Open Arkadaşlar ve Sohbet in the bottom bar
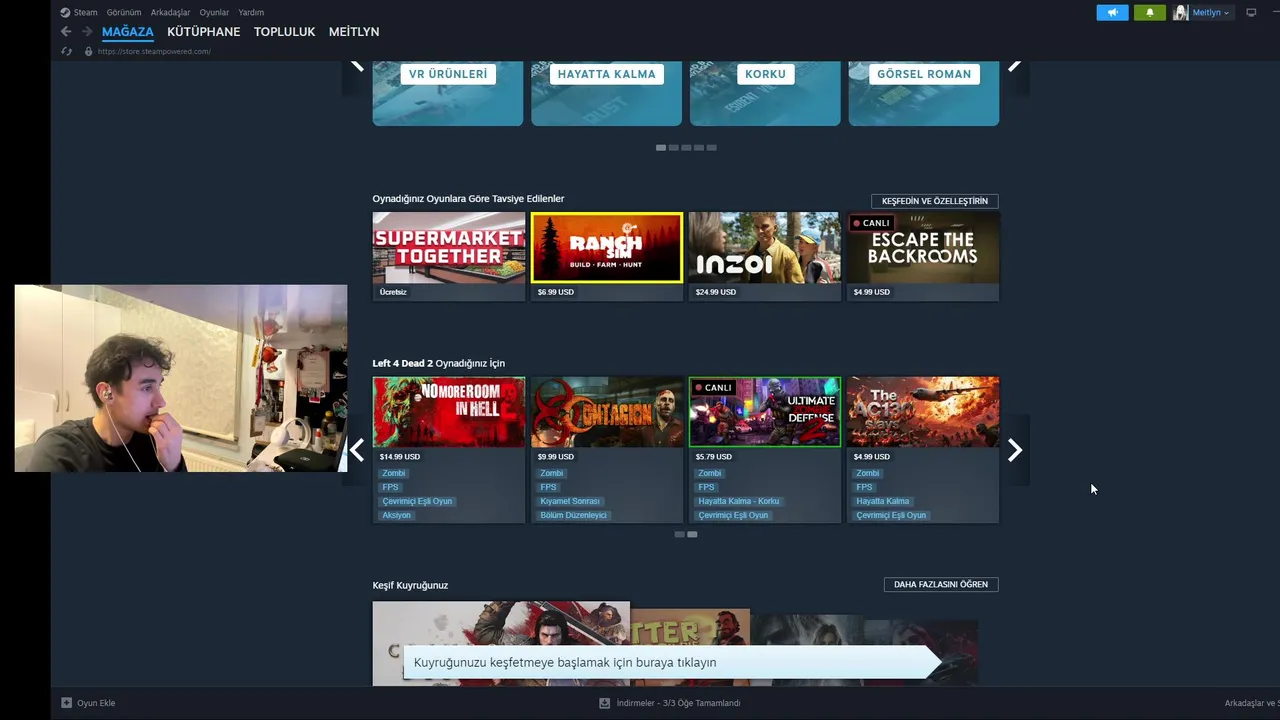 point(1252,703)
